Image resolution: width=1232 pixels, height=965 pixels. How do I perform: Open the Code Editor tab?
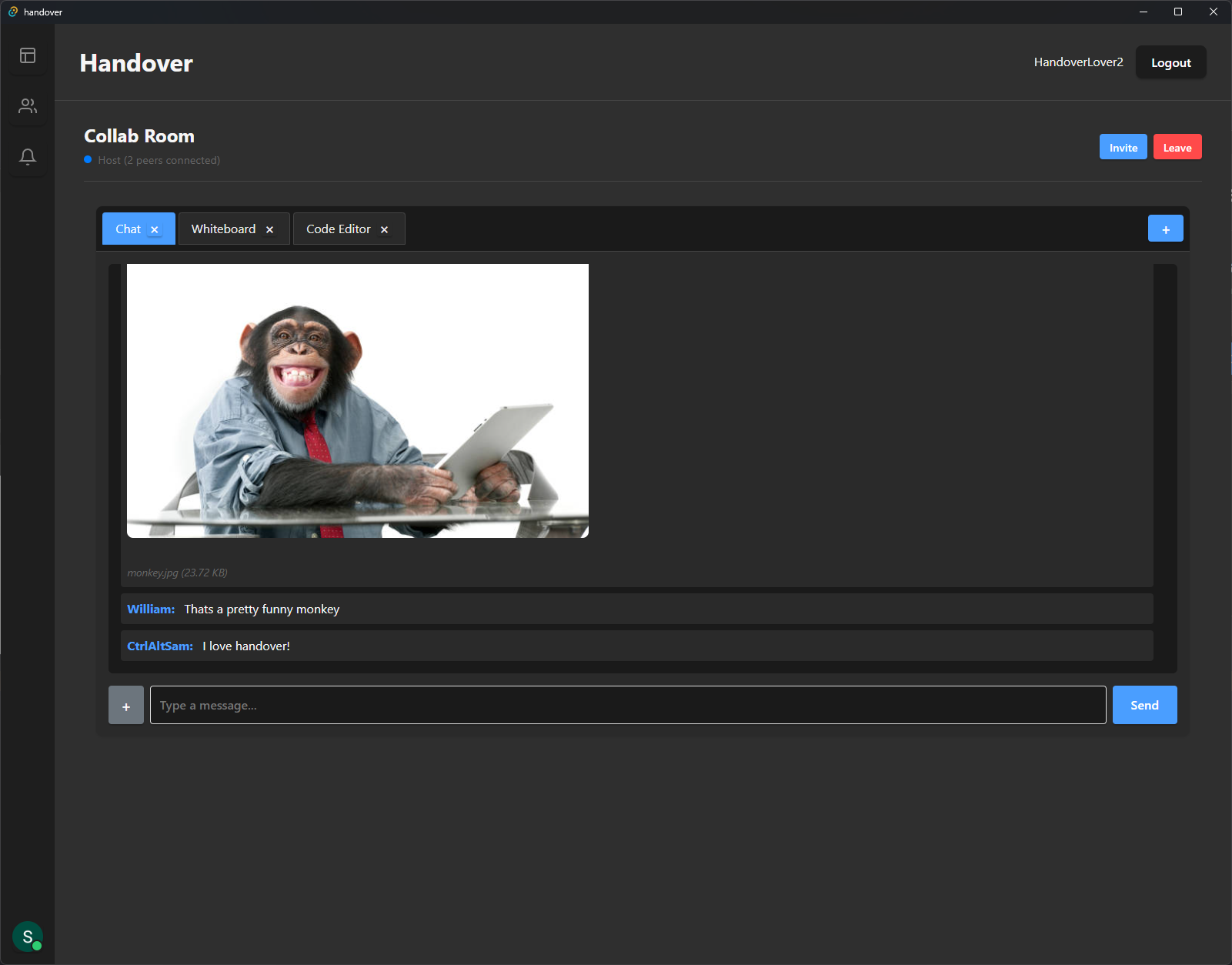[338, 228]
